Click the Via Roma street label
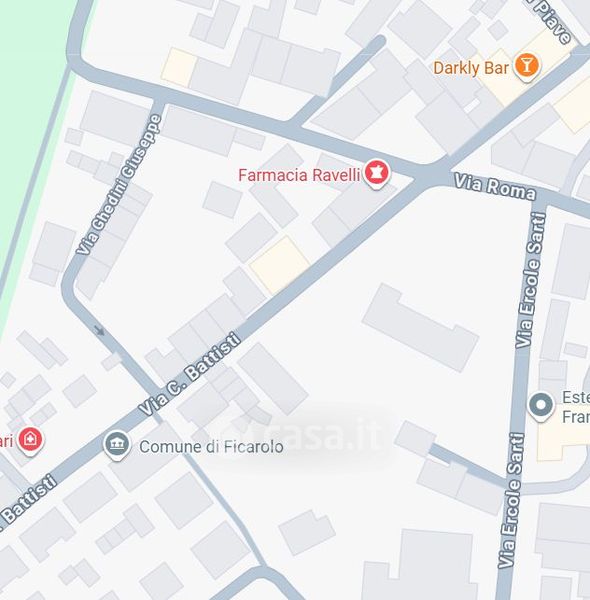Screen dimensions: 590x600 pyautogui.click(x=494, y=186)
